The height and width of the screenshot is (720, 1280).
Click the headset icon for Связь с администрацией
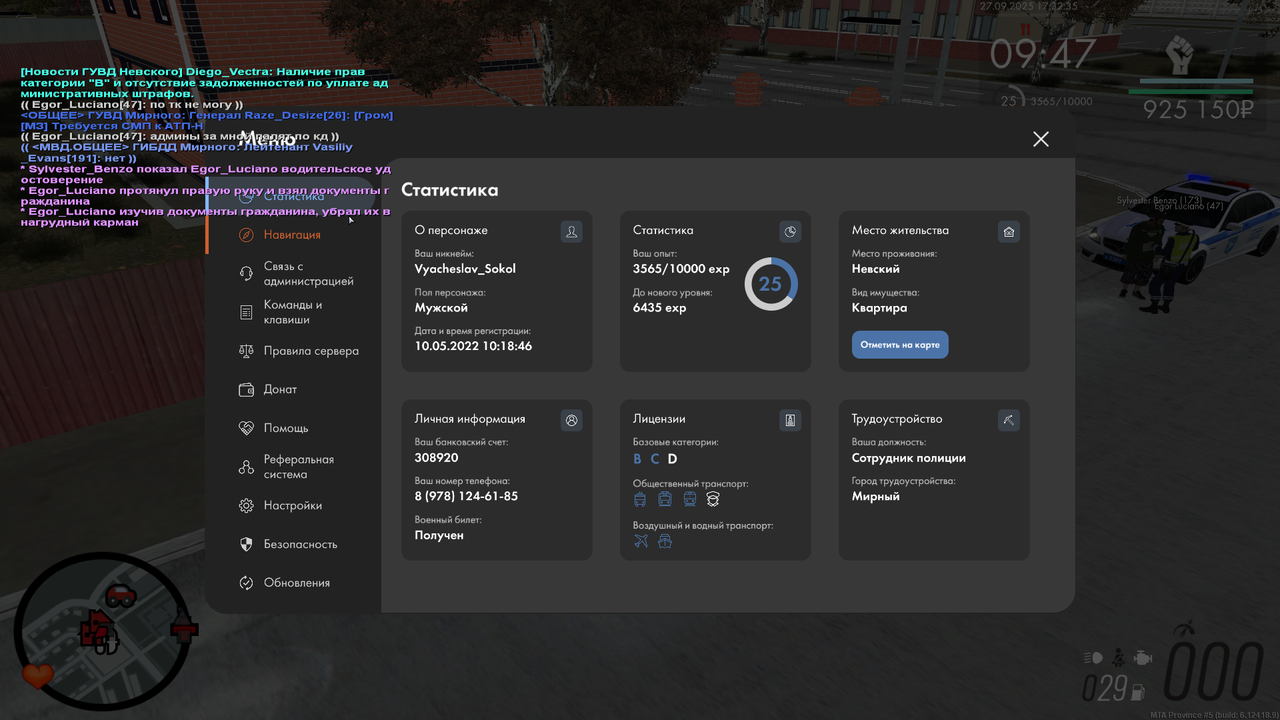coord(245,273)
